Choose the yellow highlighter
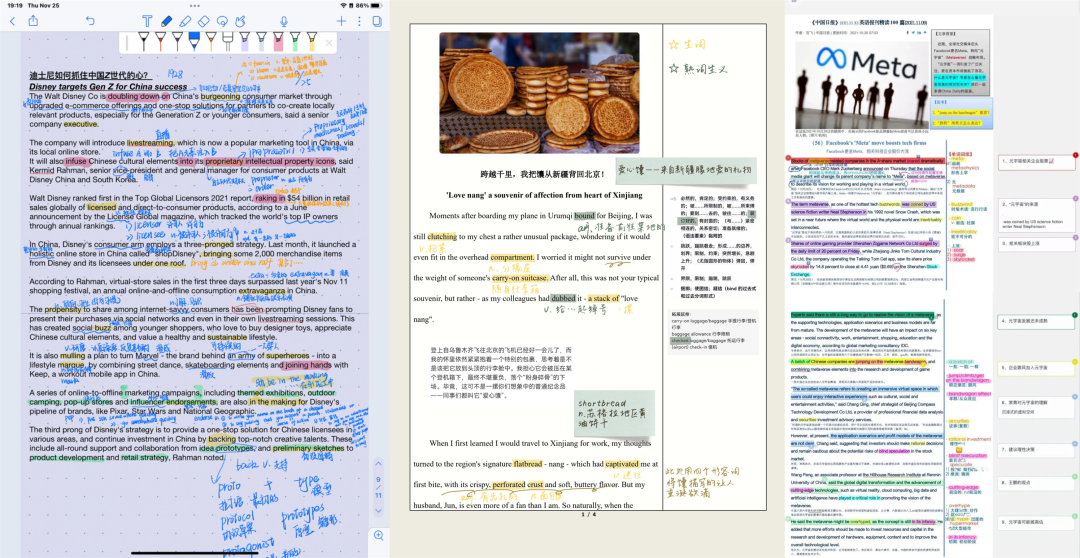Image resolution: width=1080 pixels, height=558 pixels. [x=311, y=42]
